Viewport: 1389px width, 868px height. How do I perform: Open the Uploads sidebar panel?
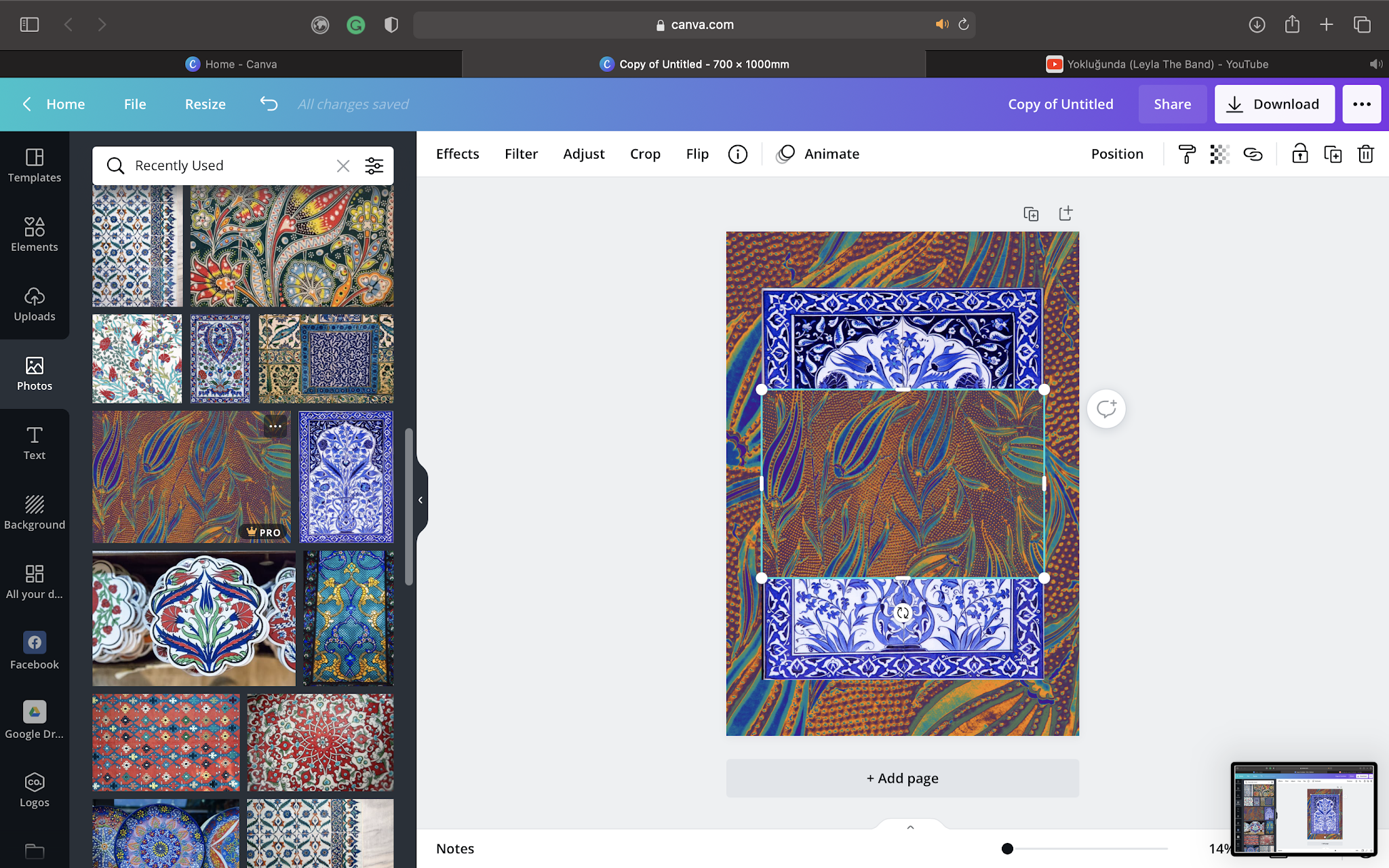[x=34, y=304]
